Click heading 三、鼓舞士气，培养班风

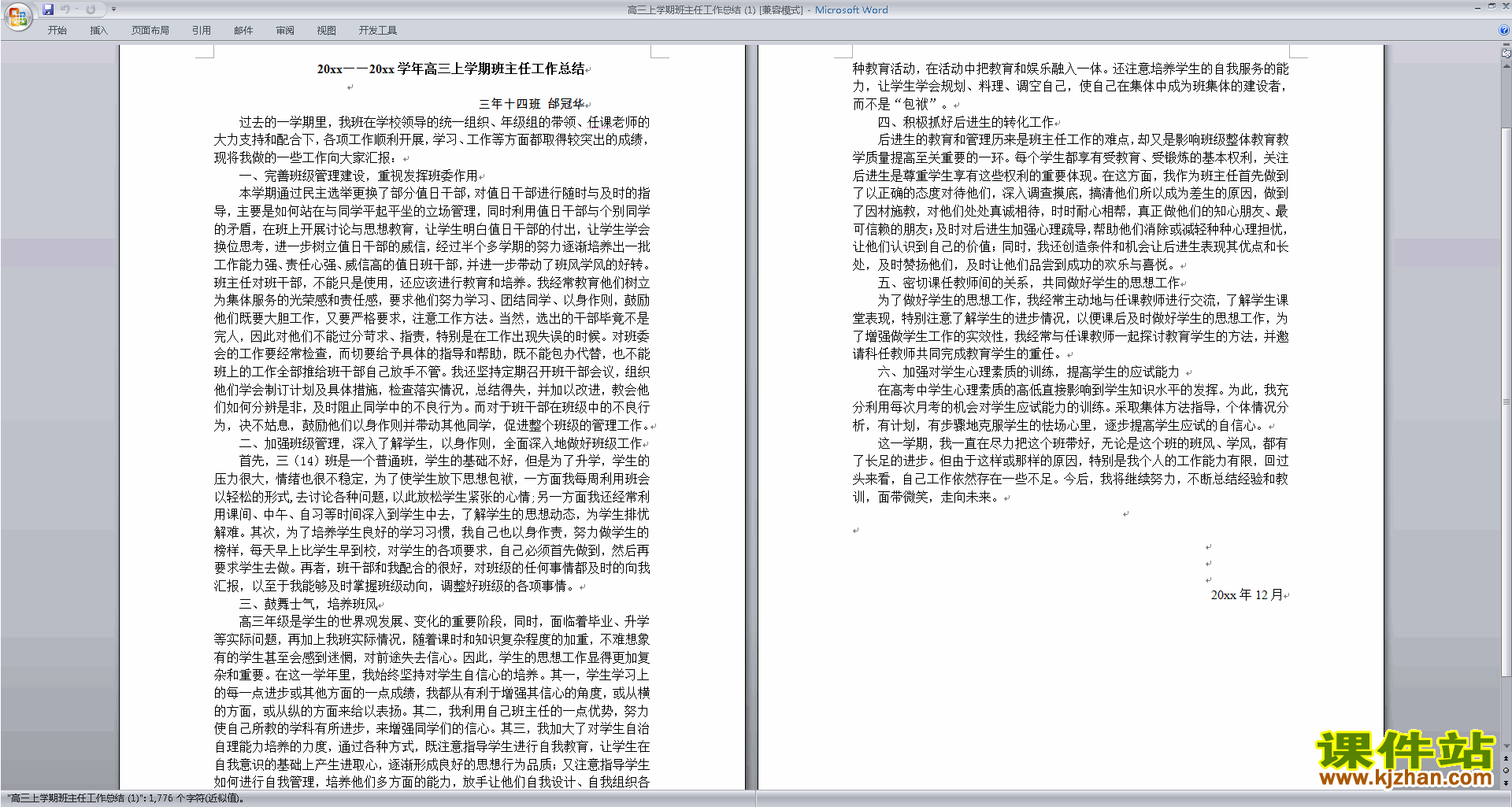pyautogui.click(x=309, y=604)
